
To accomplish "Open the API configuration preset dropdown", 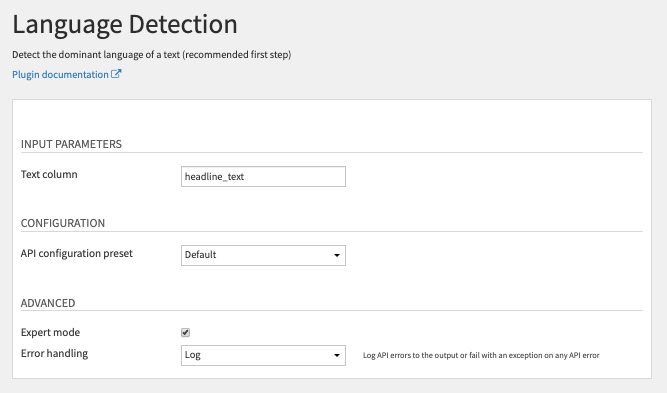I will pos(263,255).
